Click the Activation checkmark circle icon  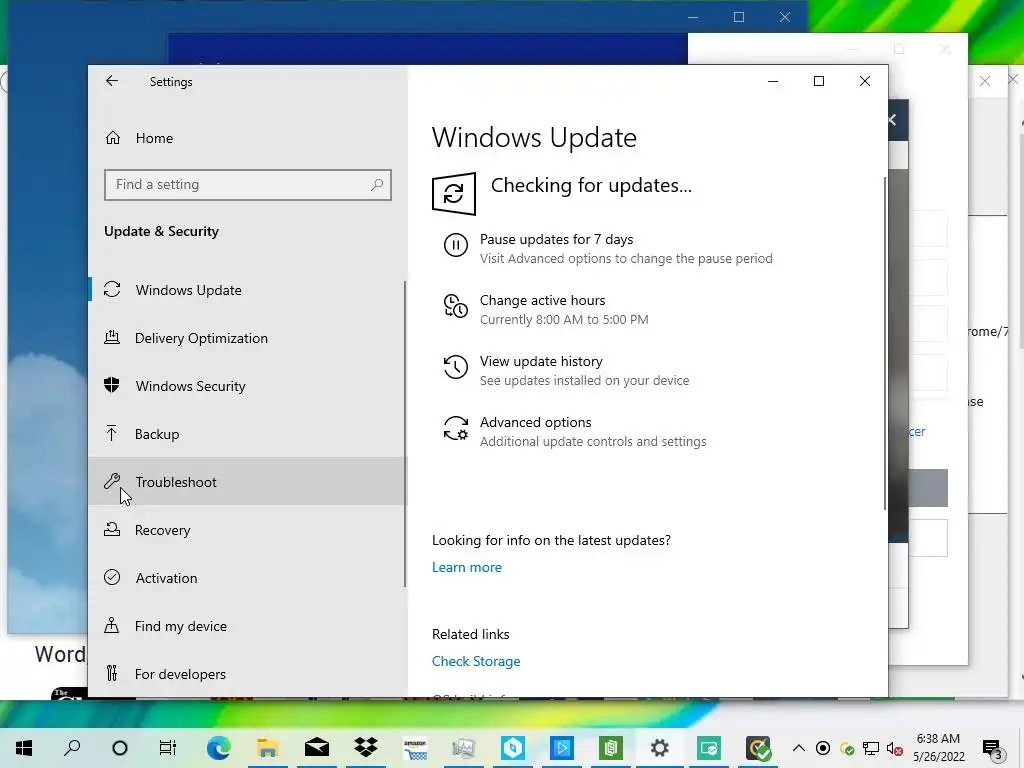click(112, 577)
